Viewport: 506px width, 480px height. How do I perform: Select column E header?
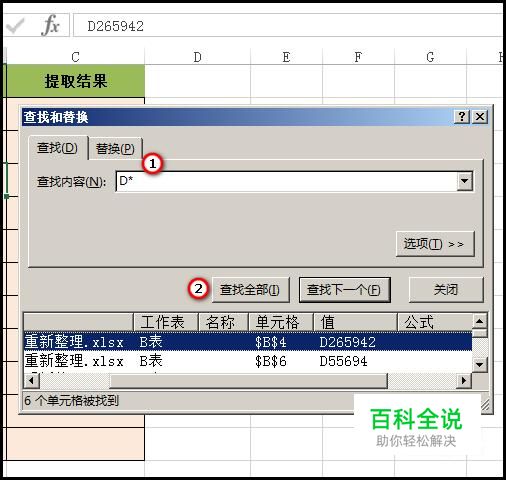286,57
